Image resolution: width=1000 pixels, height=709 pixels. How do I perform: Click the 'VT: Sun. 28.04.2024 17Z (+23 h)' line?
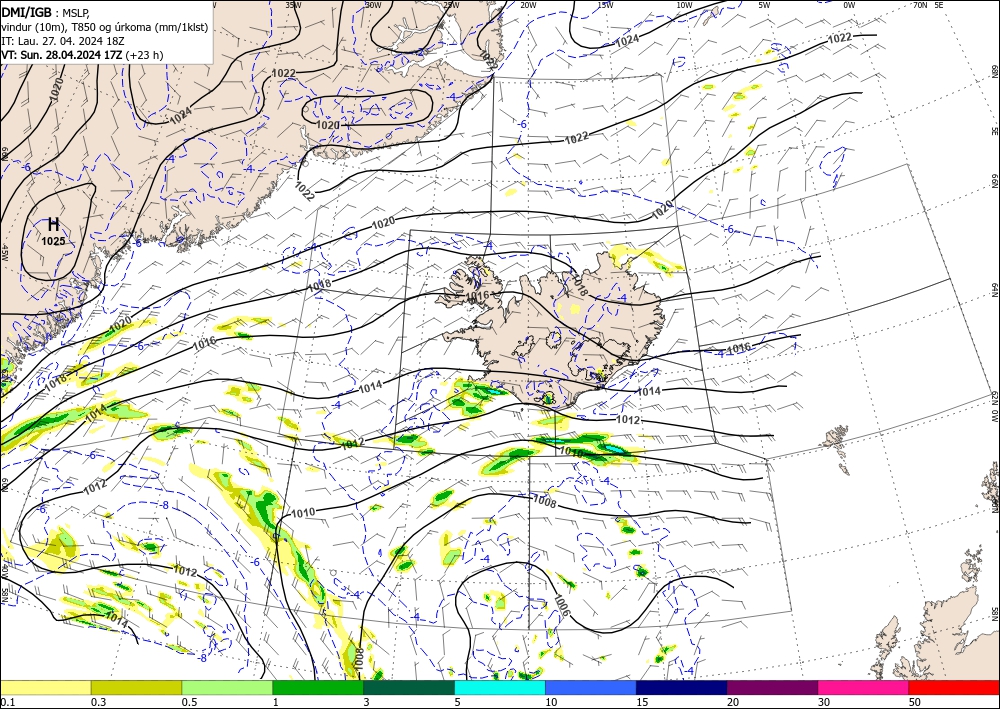pyautogui.click(x=82, y=55)
